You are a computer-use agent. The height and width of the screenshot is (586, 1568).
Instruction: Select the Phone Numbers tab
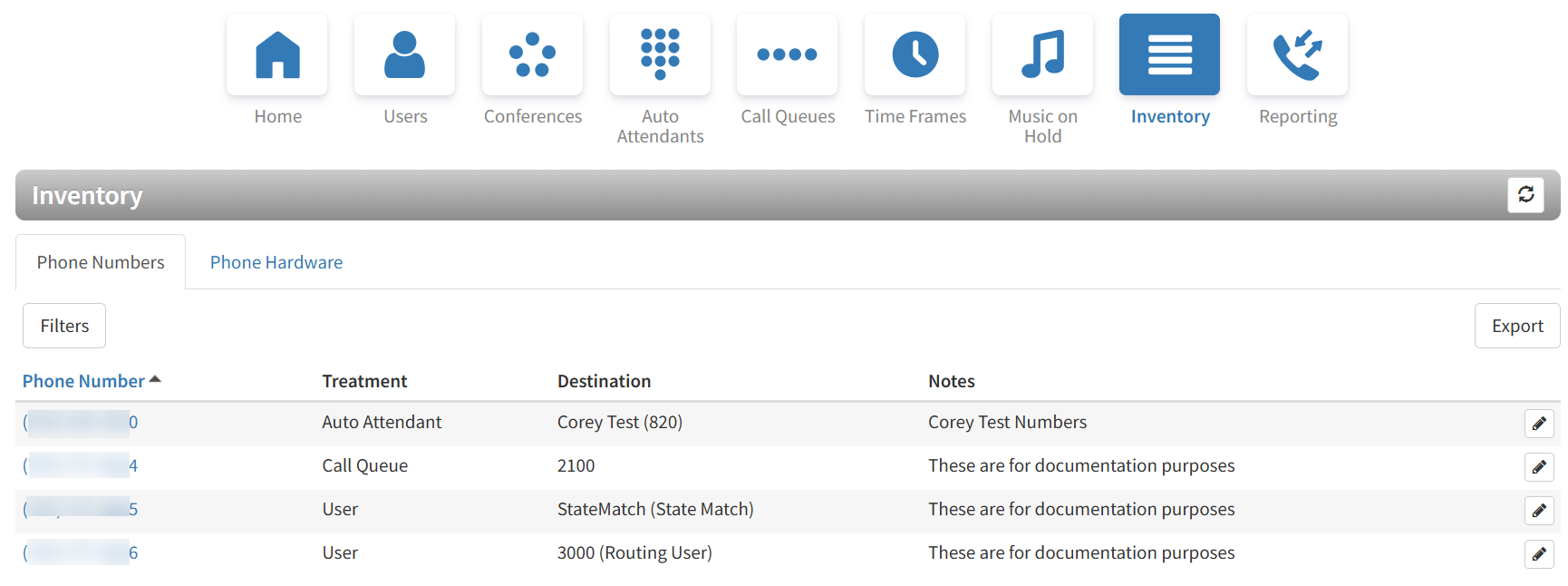pos(101,263)
